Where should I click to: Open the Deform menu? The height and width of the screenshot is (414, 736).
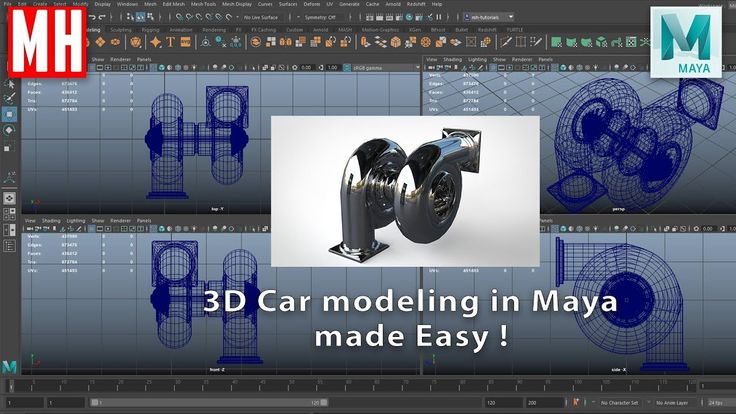coord(312,4)
